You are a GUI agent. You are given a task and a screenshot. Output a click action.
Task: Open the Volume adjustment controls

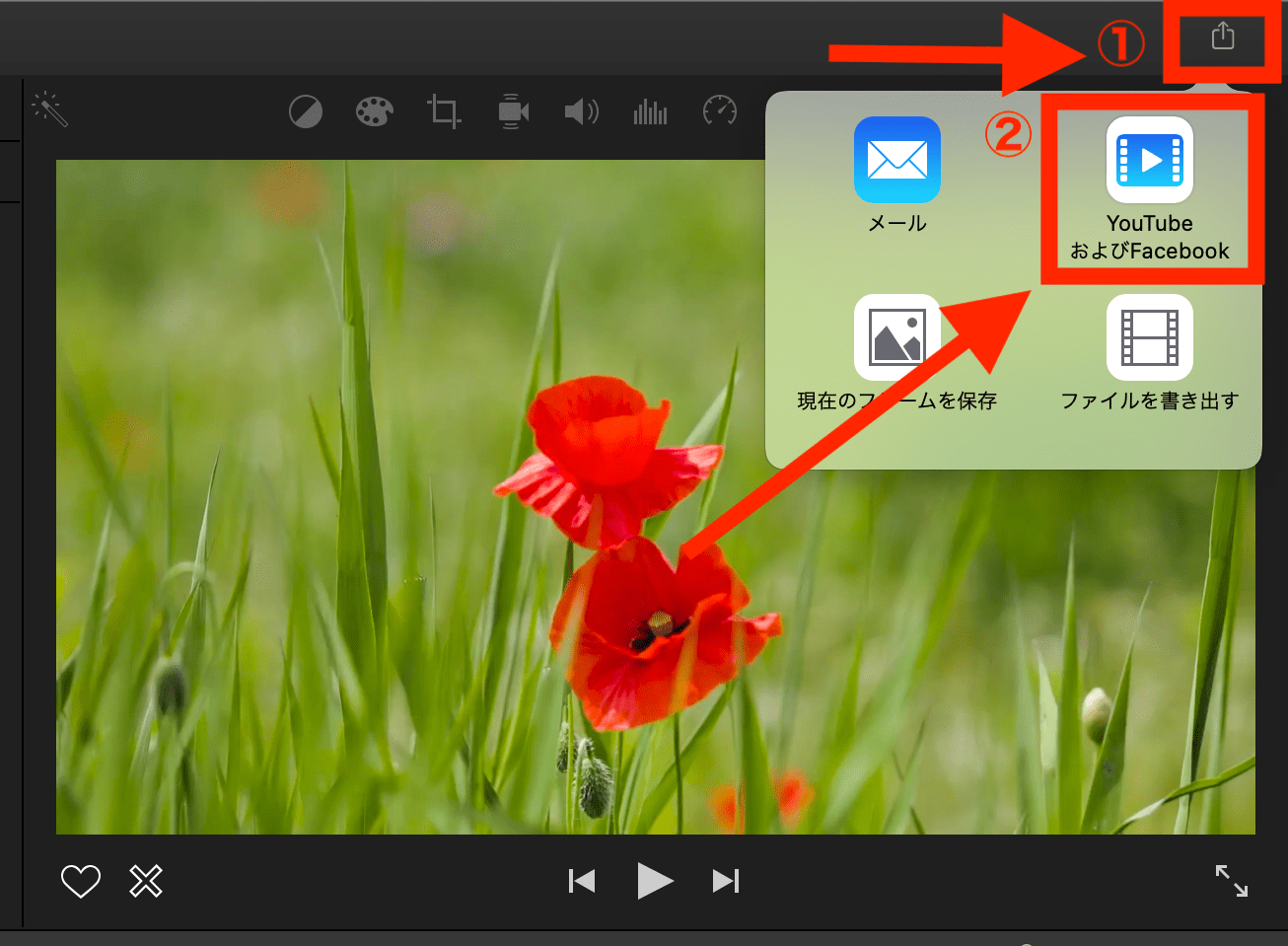(581, 111)
